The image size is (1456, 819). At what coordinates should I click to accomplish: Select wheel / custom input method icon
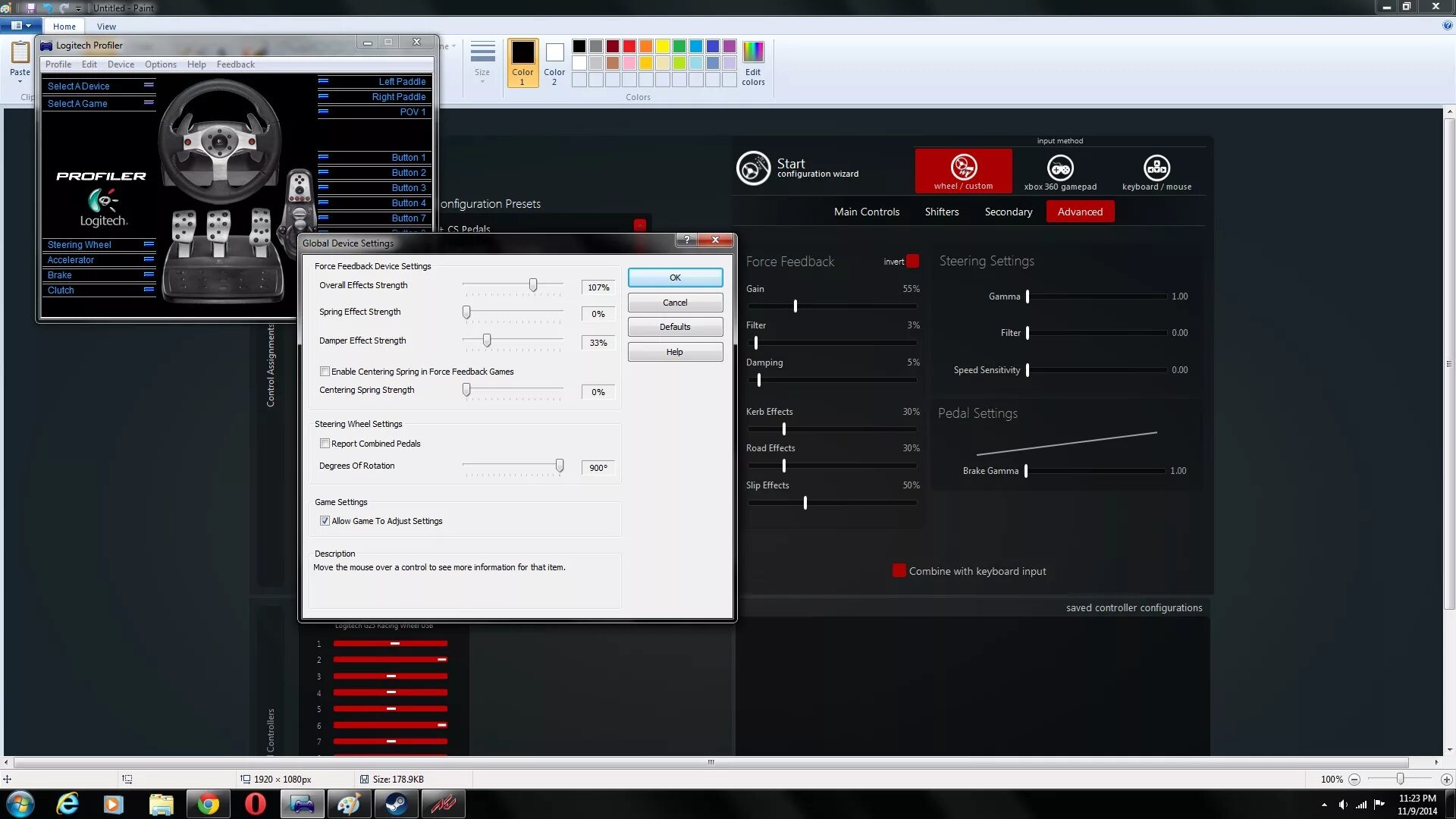point(963,168)
